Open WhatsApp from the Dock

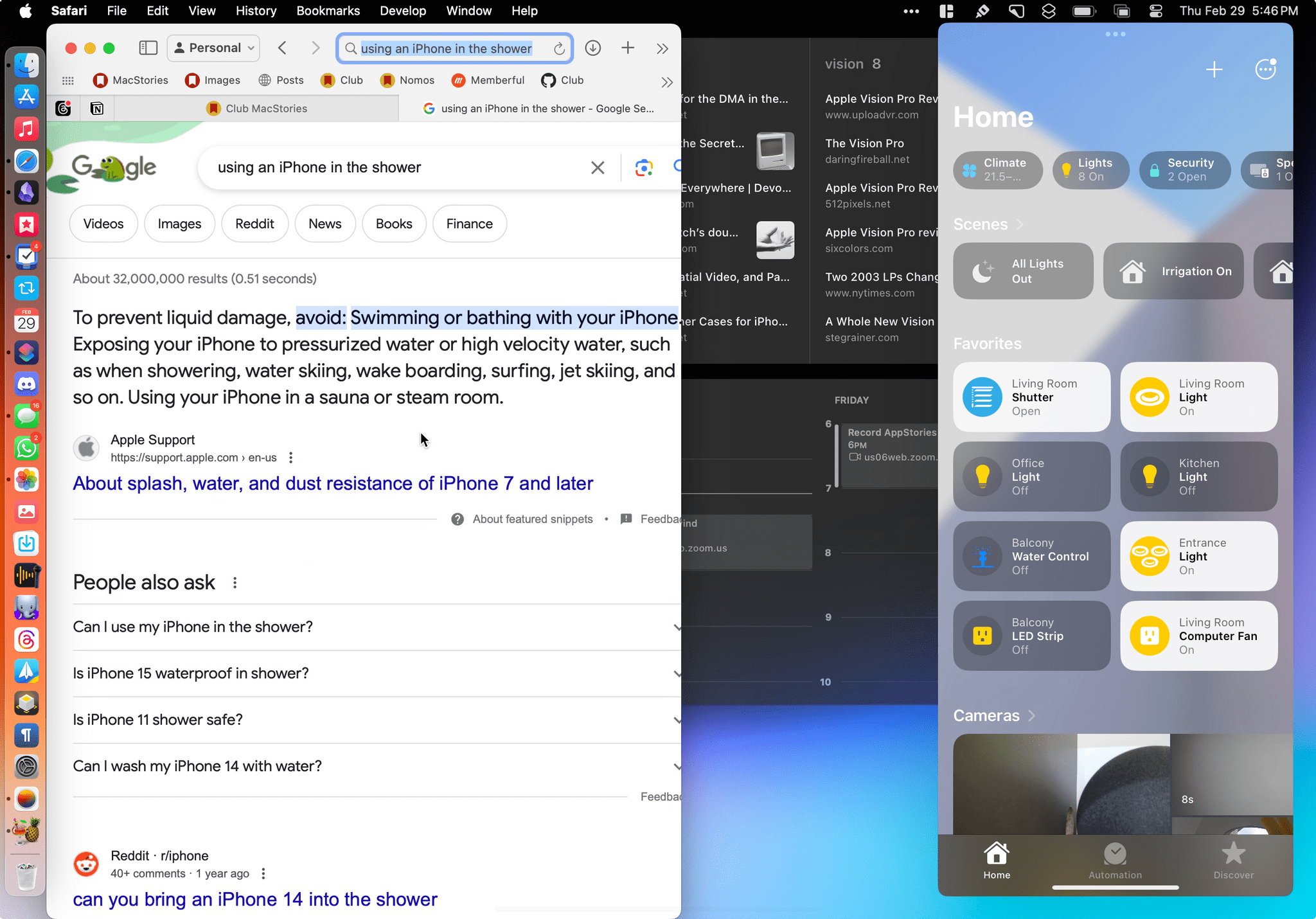(26, 448)
